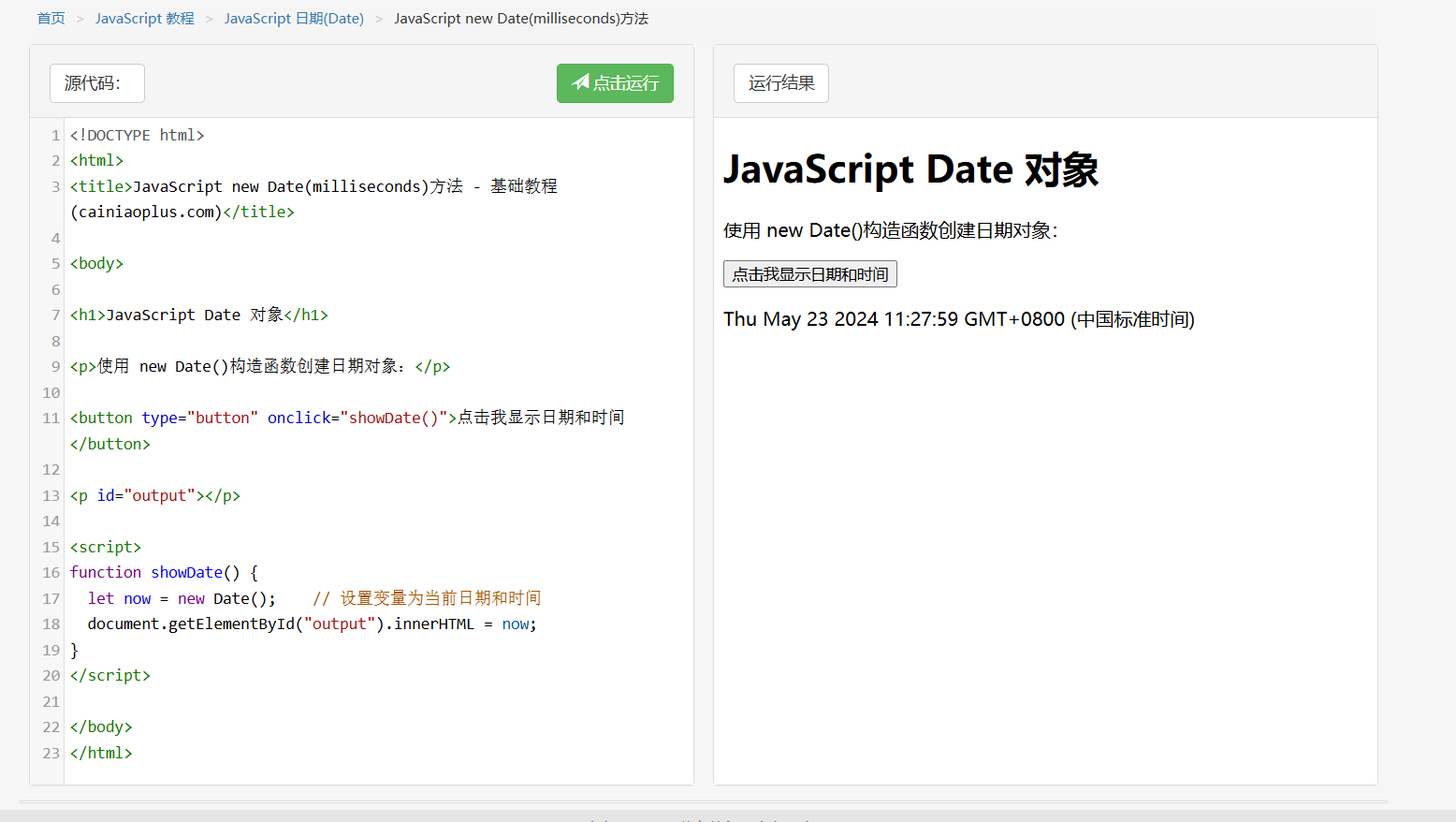The height and width of the screenshot is (822, 1456).
Task: Open JavaScript 教程 breadcrumb link
Action: [x=145, y=19]
